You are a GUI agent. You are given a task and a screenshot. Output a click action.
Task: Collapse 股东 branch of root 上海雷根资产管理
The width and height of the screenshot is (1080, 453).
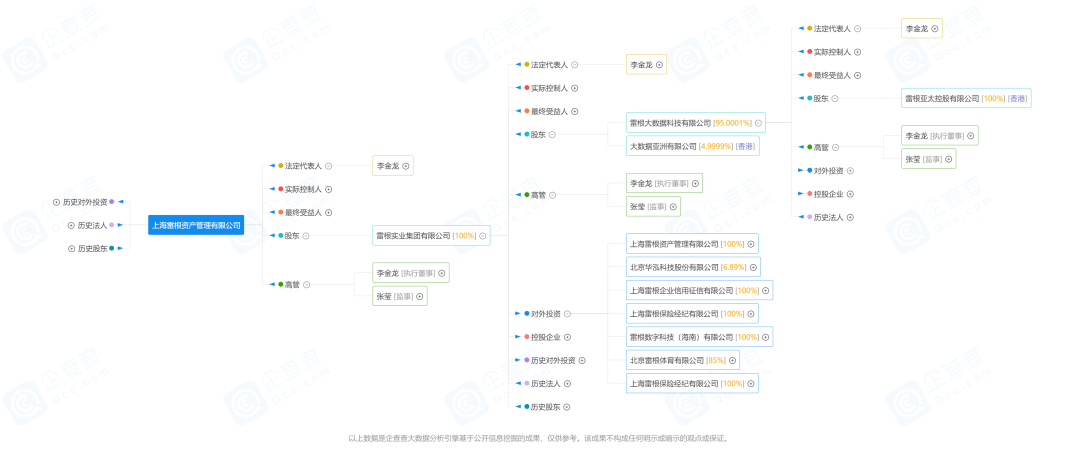[x=306, y=235]
